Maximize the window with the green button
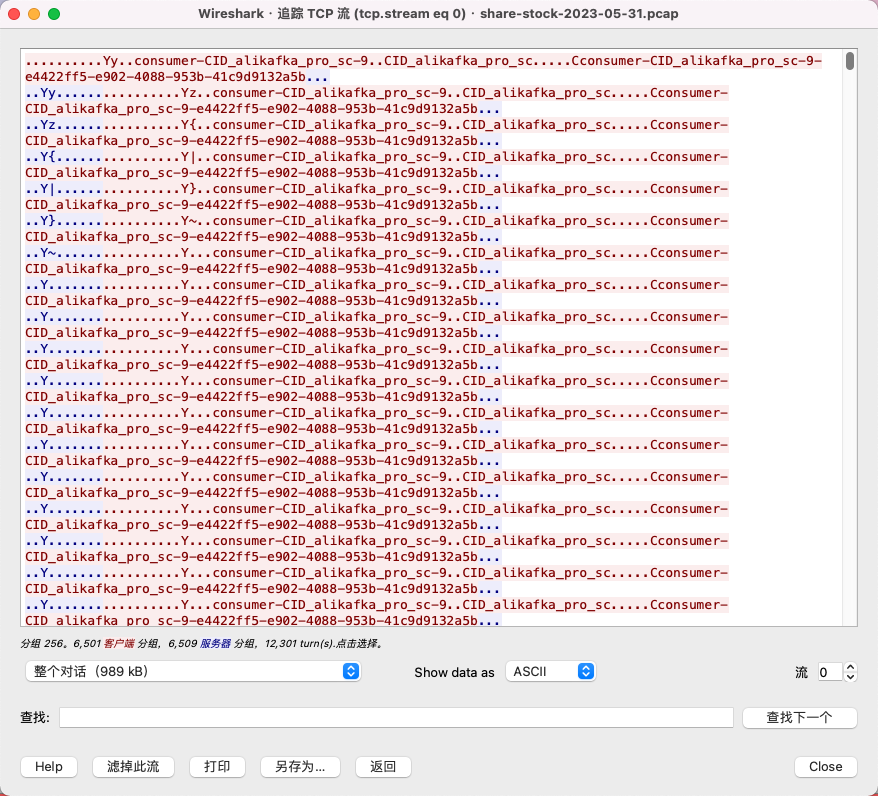Viewport: 878px width, 796px height. tap(53, 15)
